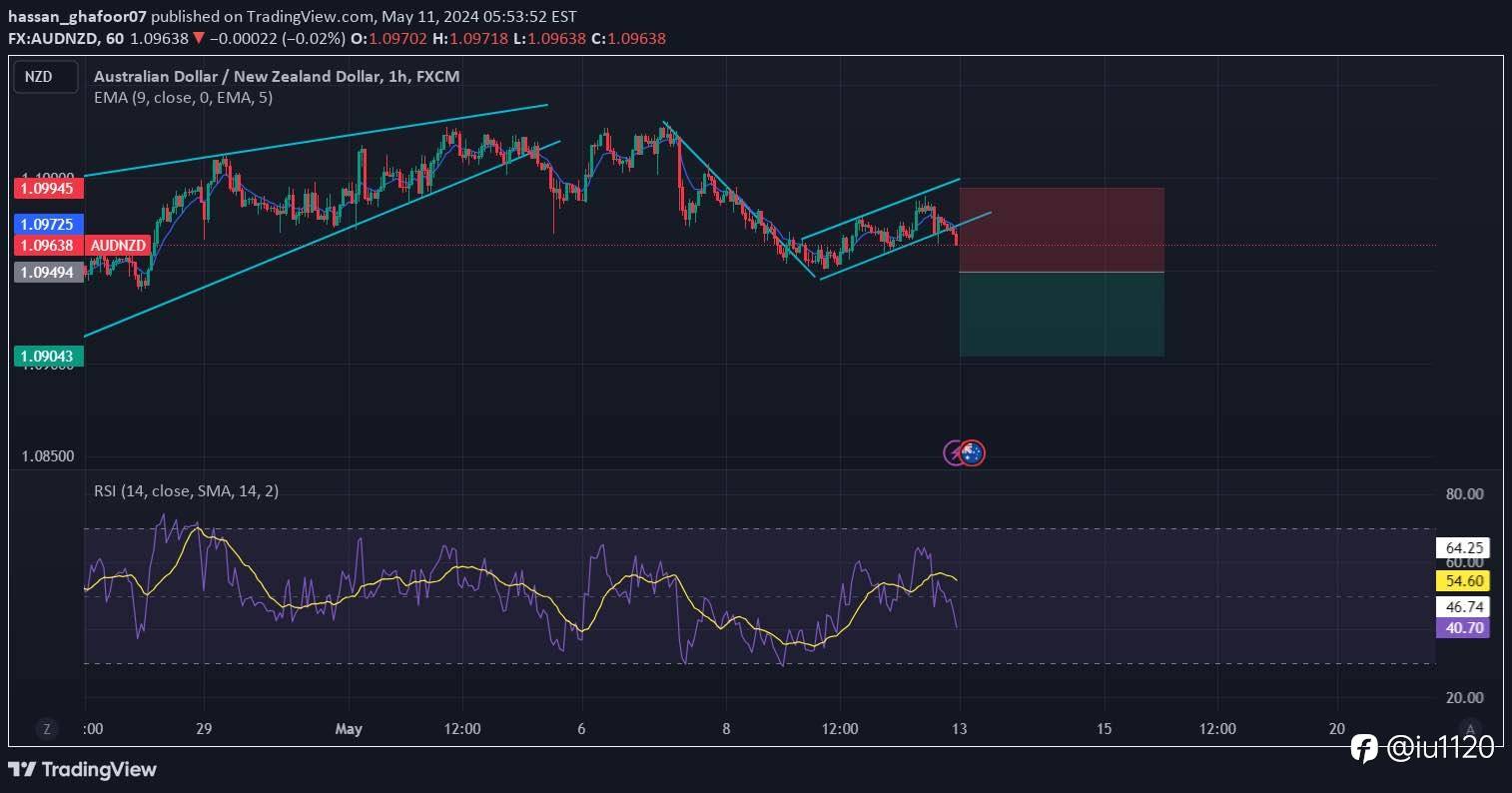Select the green 1.09945 price label
The image size is (1512, 793).
(49, 188)
